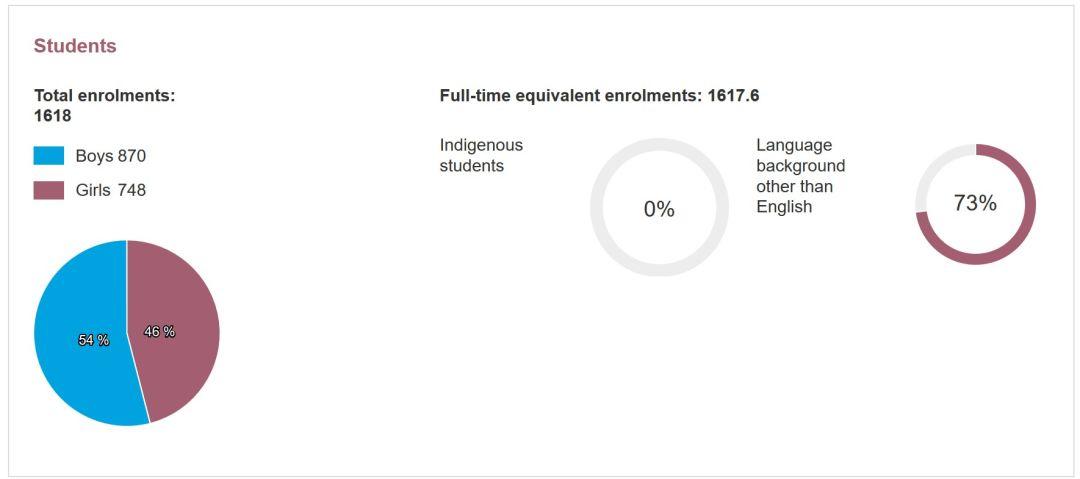Click the 0% value inside ring
Viewport: 1080px width, 479px height.
[659, 209]
